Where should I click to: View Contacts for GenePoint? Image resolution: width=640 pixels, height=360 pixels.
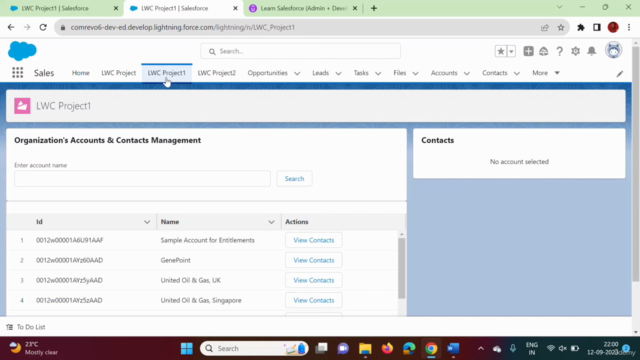click(x=313, y=260)
